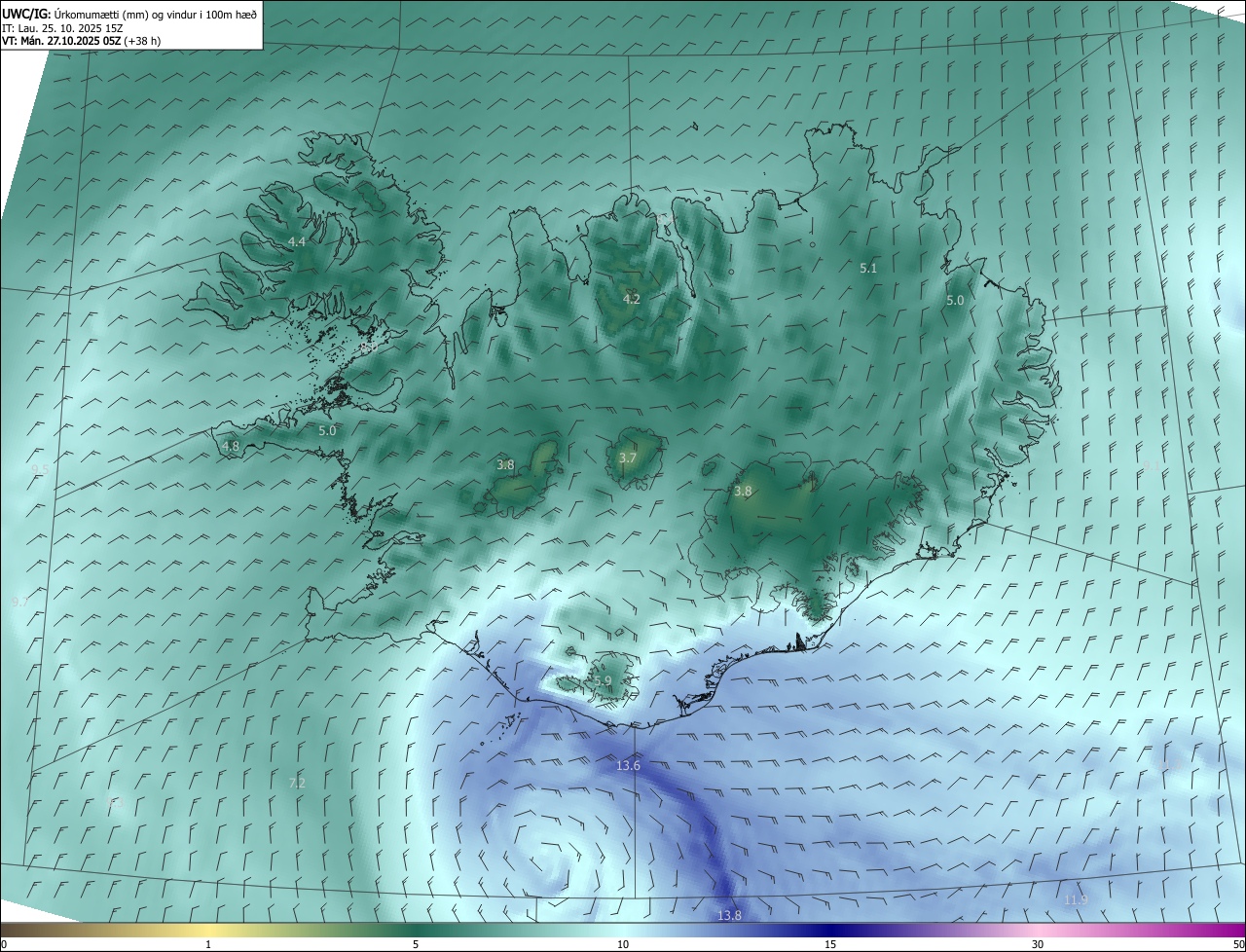Click the 13.6 value off the south coast
This screenshot has height=952, width=1246.
coord(628,765)
